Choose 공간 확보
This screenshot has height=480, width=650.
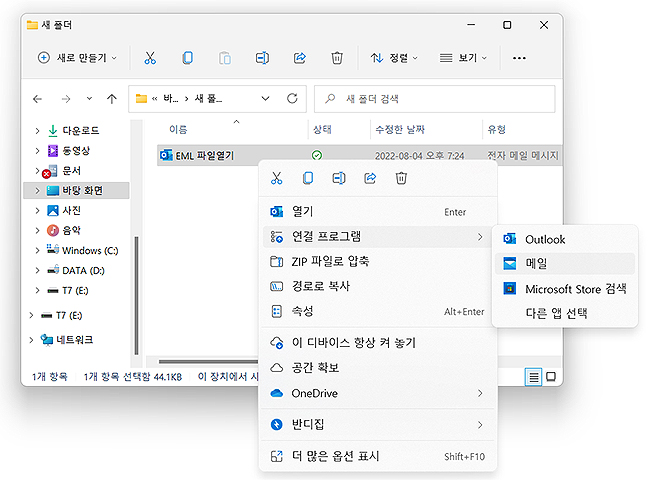click(378, 368)
